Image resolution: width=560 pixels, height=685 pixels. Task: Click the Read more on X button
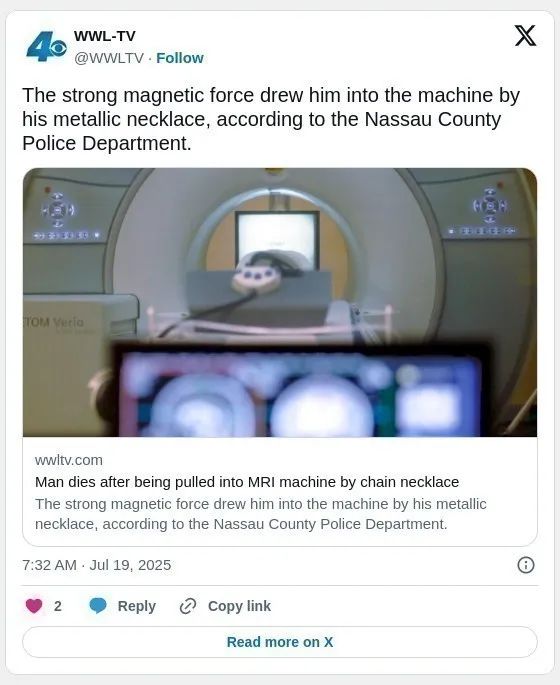280,642
